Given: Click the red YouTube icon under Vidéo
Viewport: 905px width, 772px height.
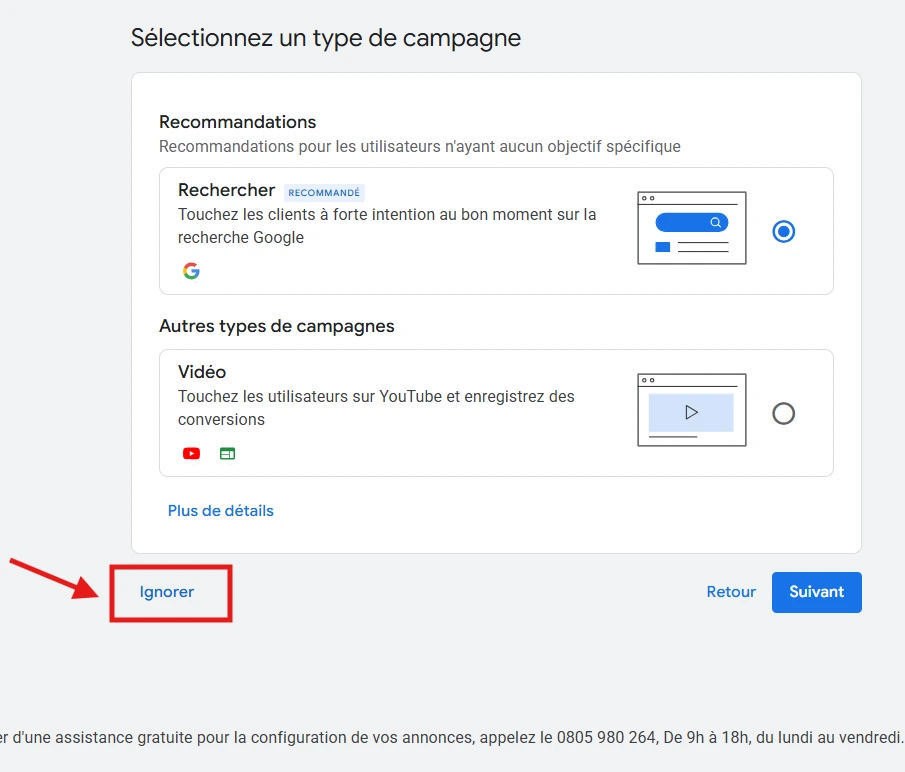Looking at the screenshot, I should click(x=192, y=453).
